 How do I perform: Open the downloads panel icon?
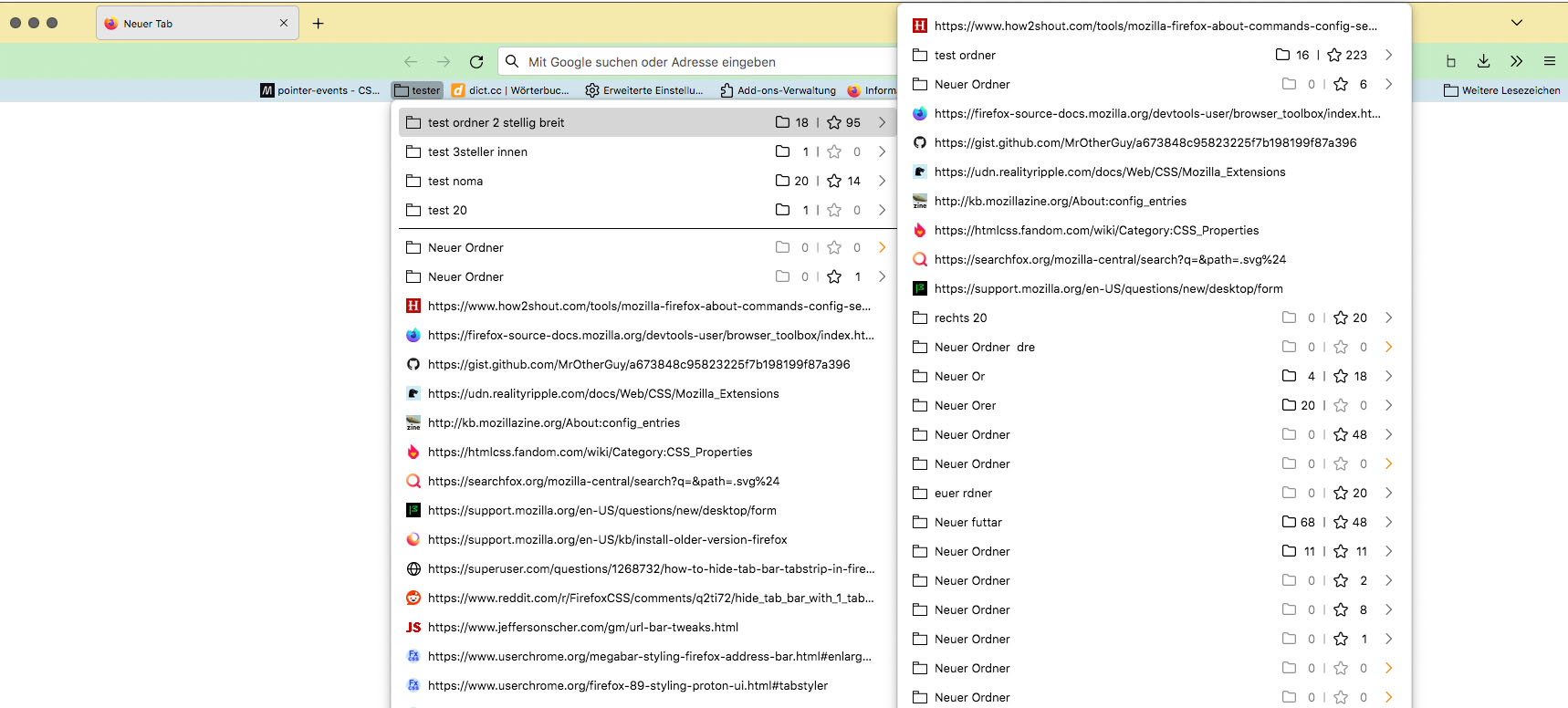(1484, 61)
